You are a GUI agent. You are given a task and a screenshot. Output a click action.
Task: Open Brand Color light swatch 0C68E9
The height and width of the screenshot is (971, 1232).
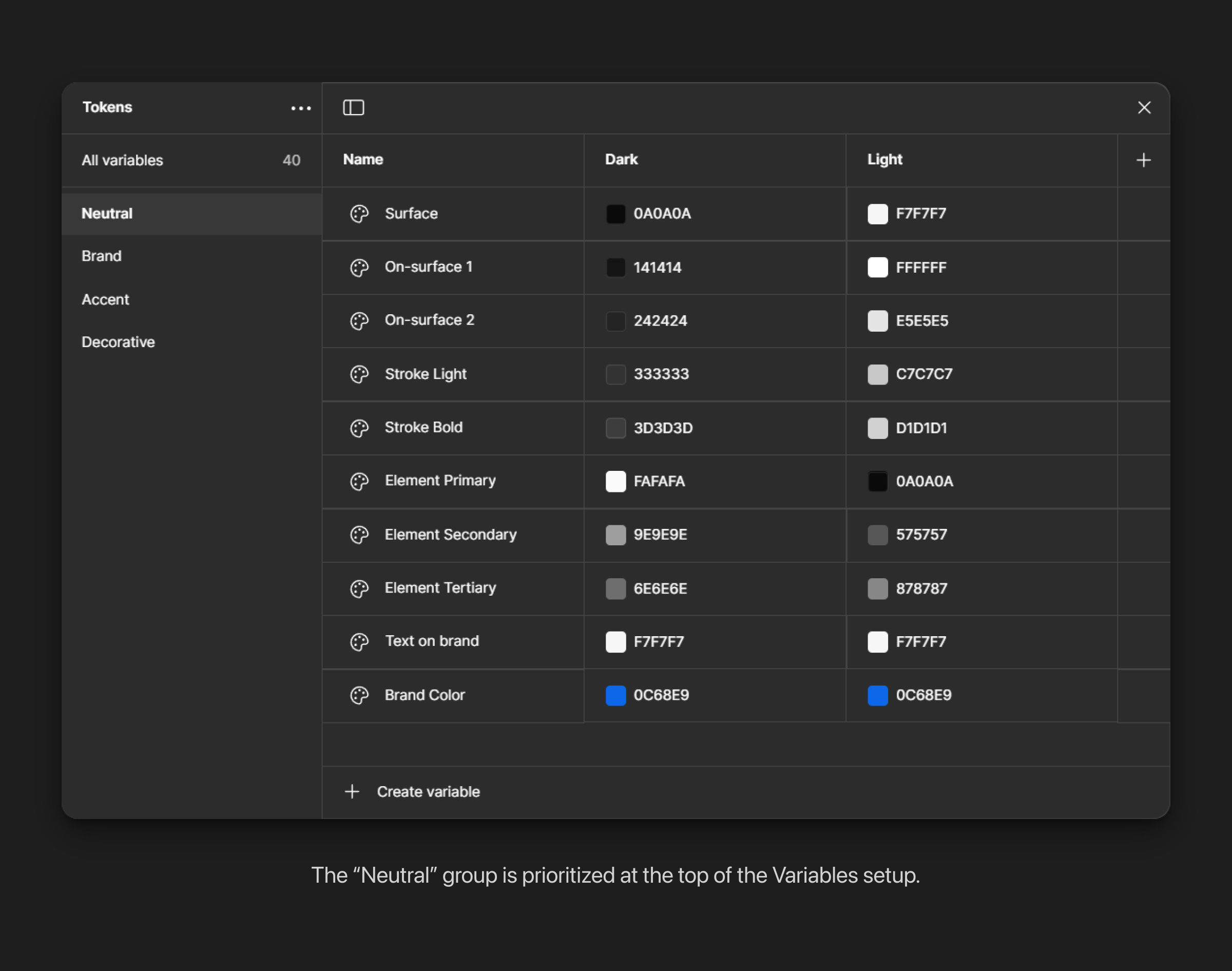877,695
